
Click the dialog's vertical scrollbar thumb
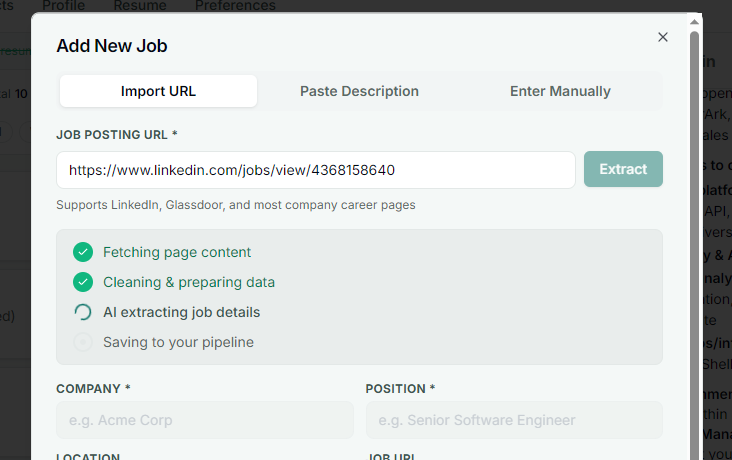tap(694, 245)
